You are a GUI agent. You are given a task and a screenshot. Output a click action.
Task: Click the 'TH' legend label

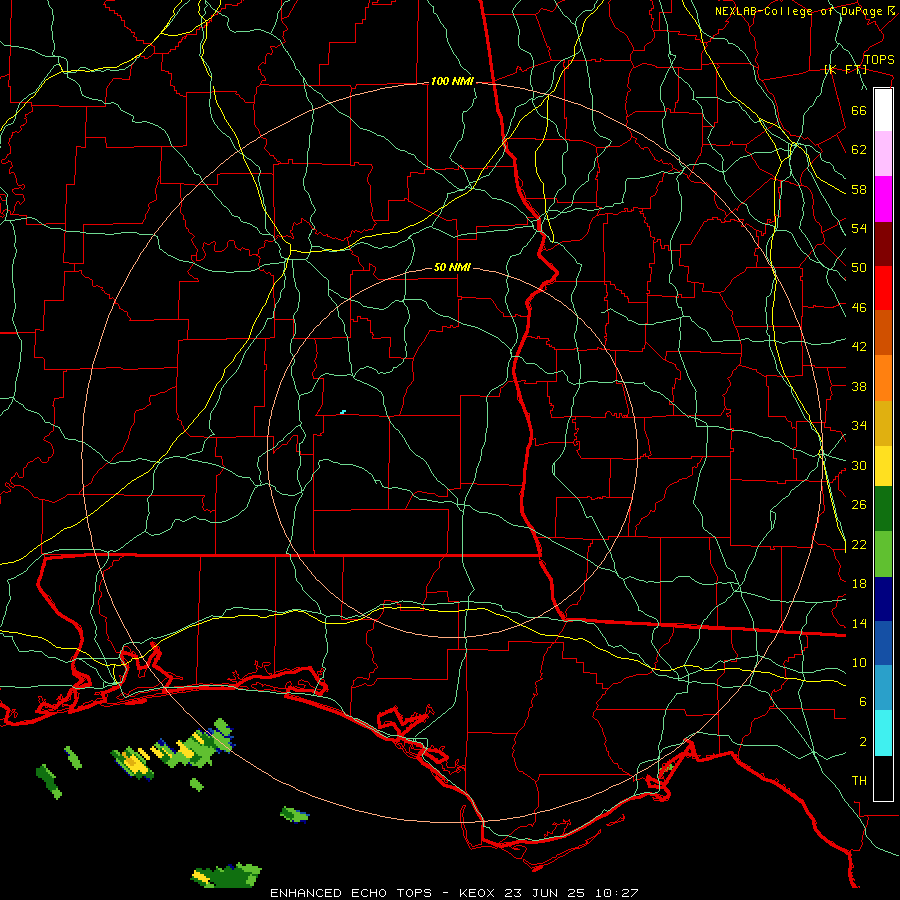coord(859,781)
